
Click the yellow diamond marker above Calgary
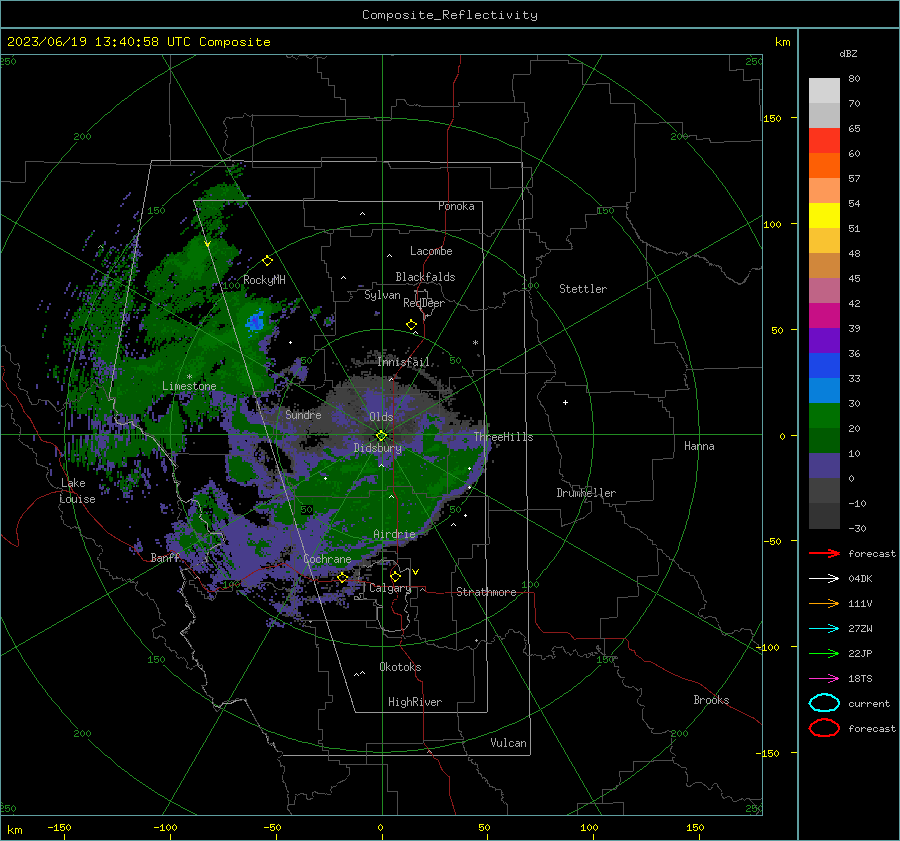tap(395, 576)
